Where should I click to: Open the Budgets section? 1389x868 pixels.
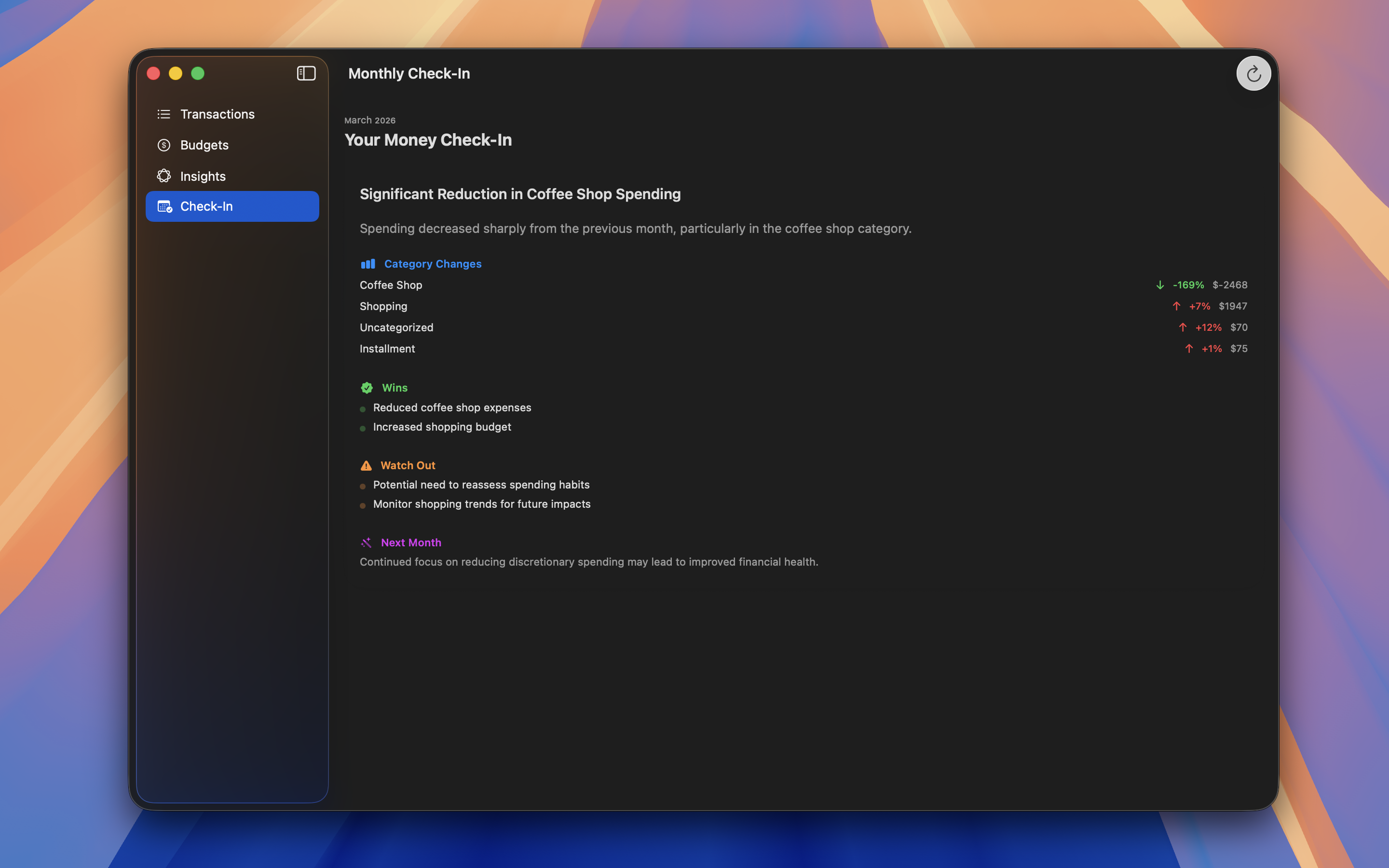coord(232,145)
